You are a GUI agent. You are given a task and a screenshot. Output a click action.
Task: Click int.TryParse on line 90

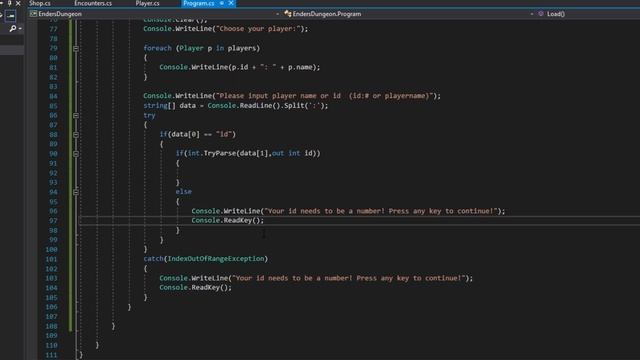coord(212,153)
